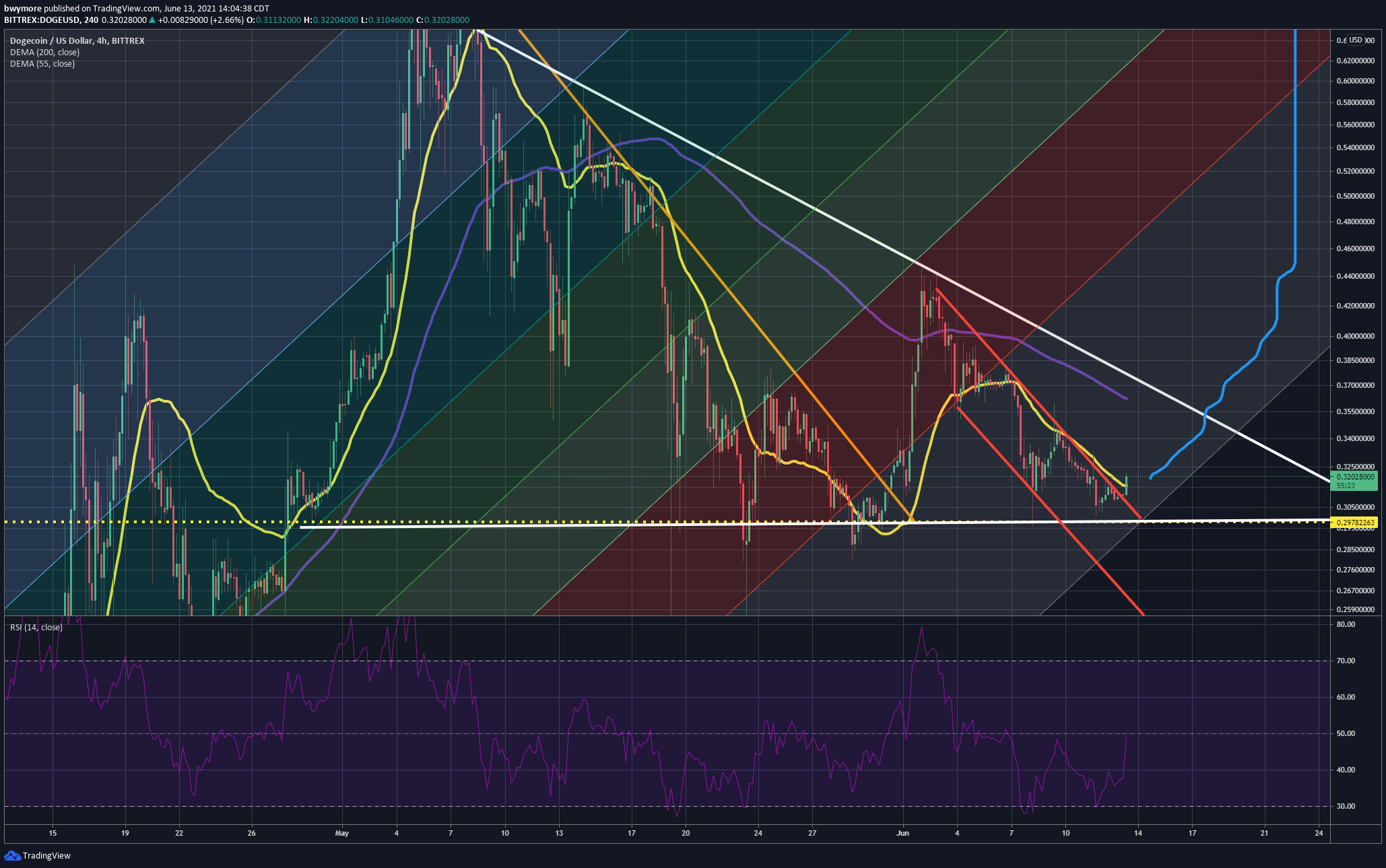Screen dimensions: 1386x868
Task: Click the 27 date label on time axis
Action: click(x=812, y=833)
